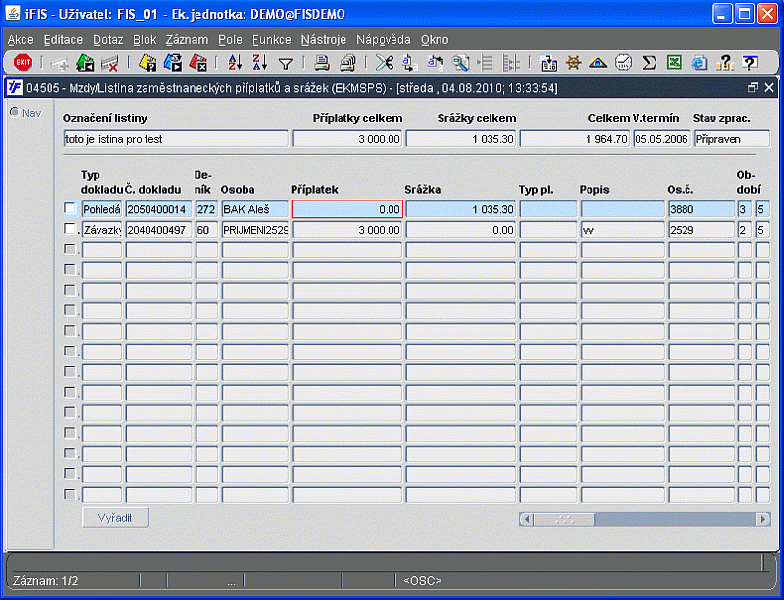Viewport: 784px width, 600px height.
Task: Click the red EXIT toolbar icon
Action: click(x=22, y=63)
